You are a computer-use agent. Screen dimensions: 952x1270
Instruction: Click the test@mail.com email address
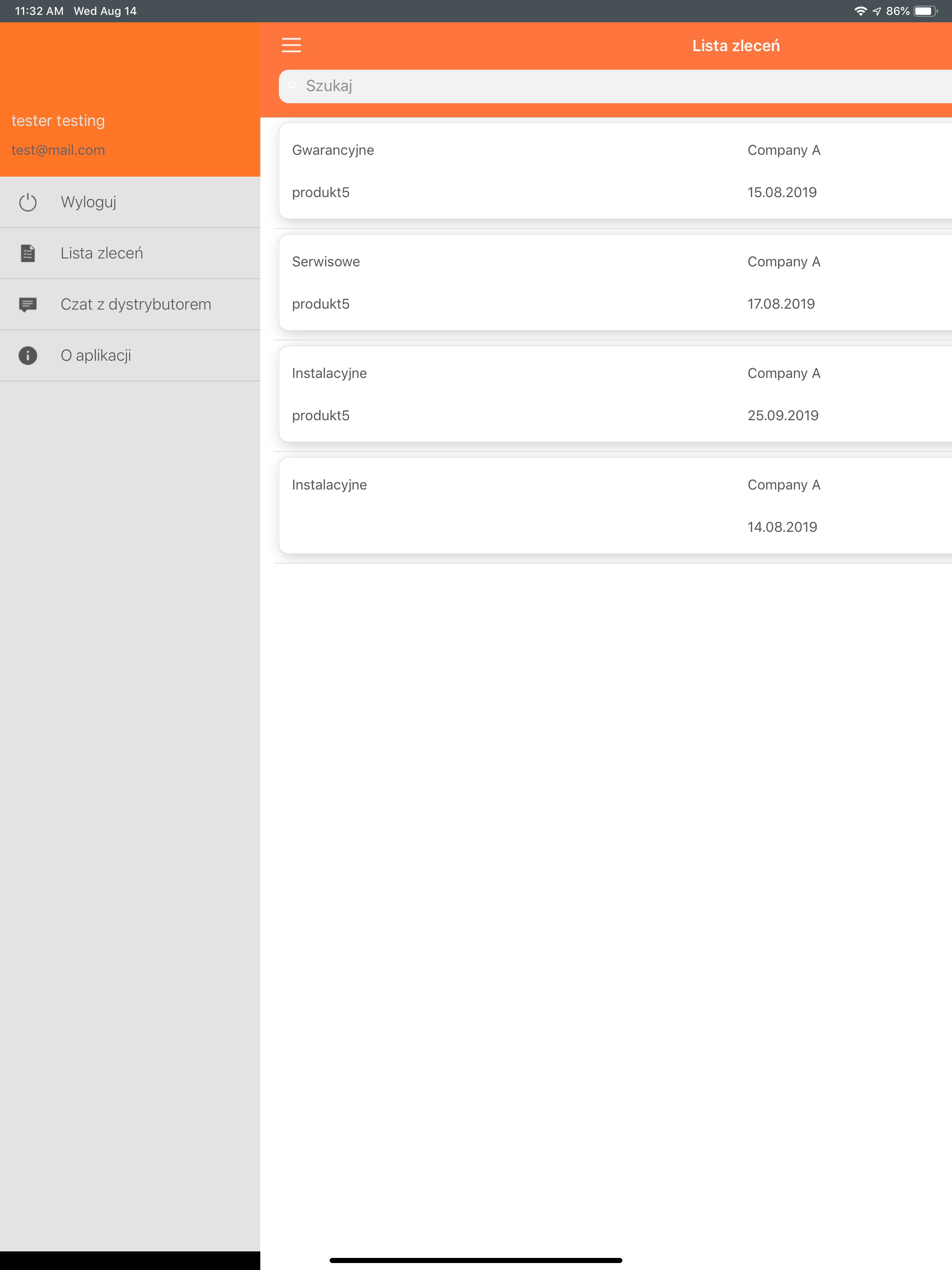click(x=58, y=150)
